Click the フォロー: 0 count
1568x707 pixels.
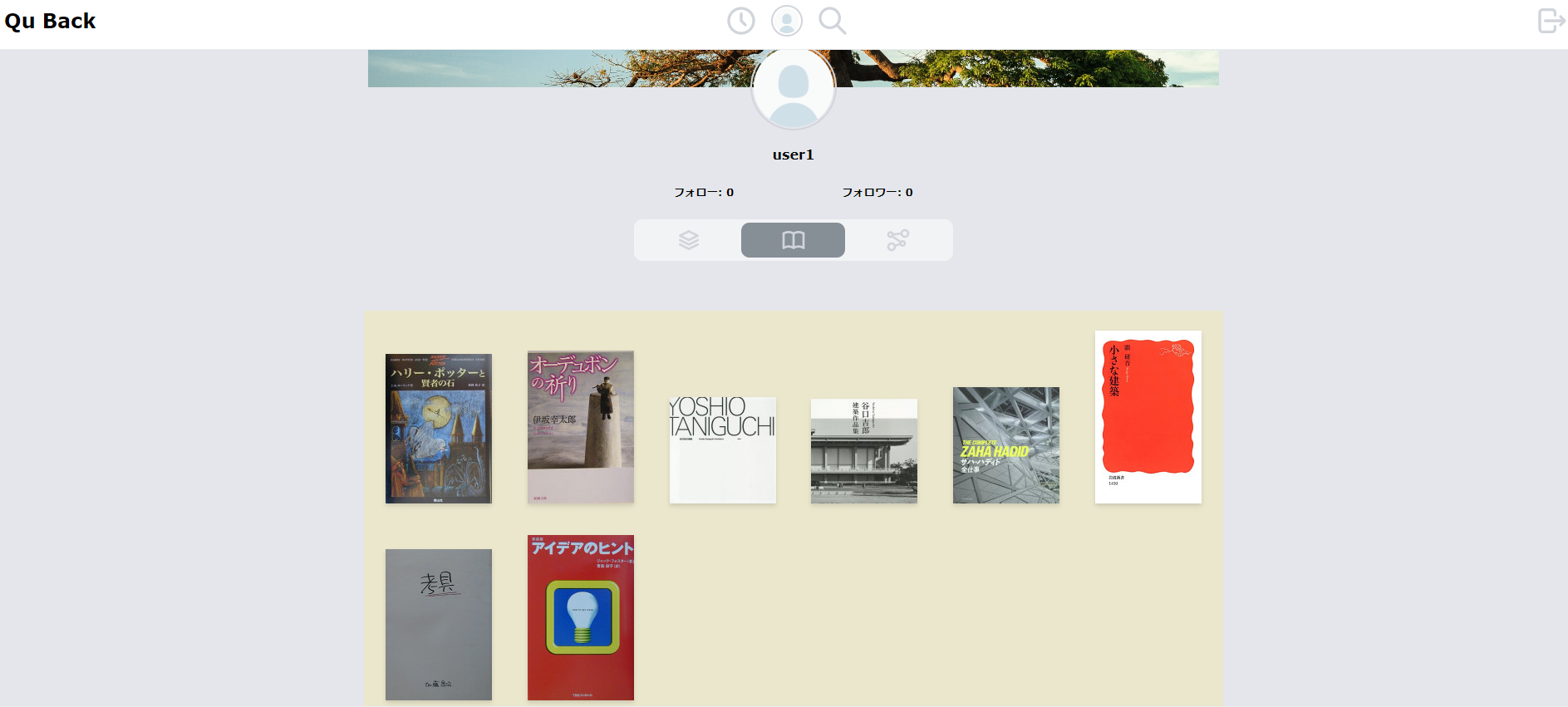tap(704, 192)
